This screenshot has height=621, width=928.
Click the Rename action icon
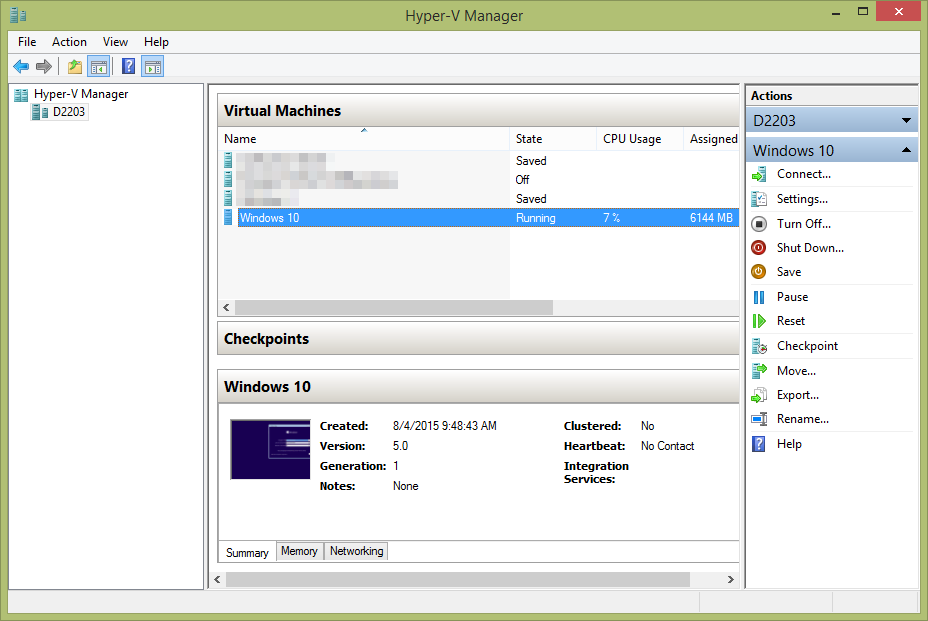pyautogui.click(x=759, y=419)
